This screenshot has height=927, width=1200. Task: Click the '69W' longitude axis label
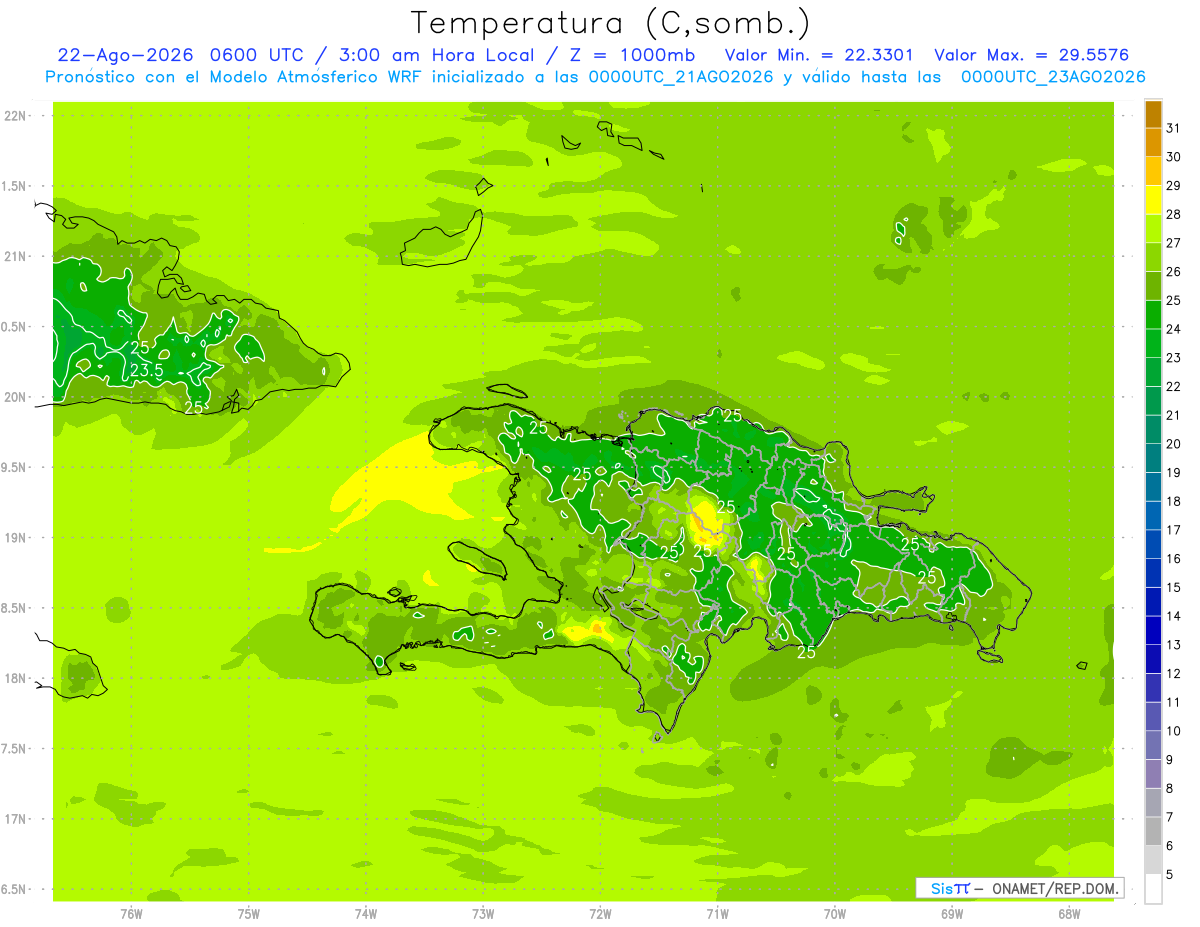coord(952,914)
